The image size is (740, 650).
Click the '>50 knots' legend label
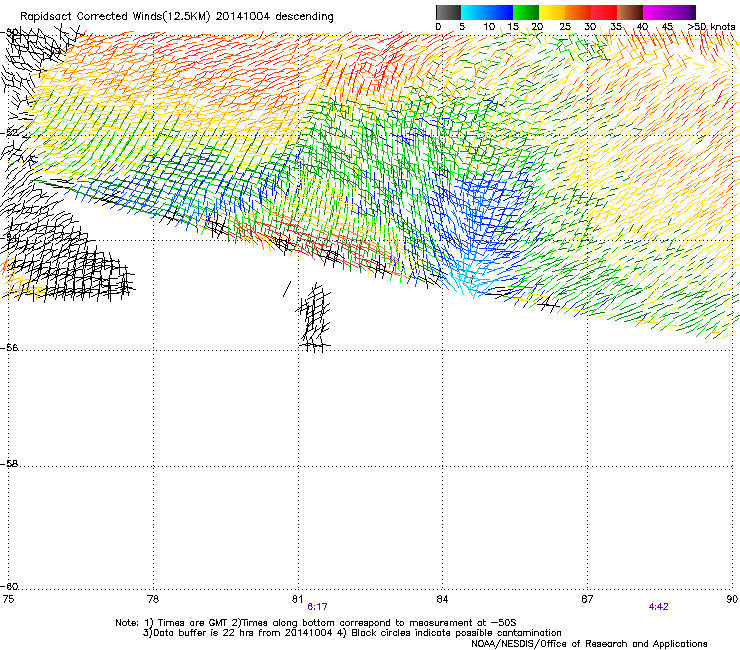point(711,27)
